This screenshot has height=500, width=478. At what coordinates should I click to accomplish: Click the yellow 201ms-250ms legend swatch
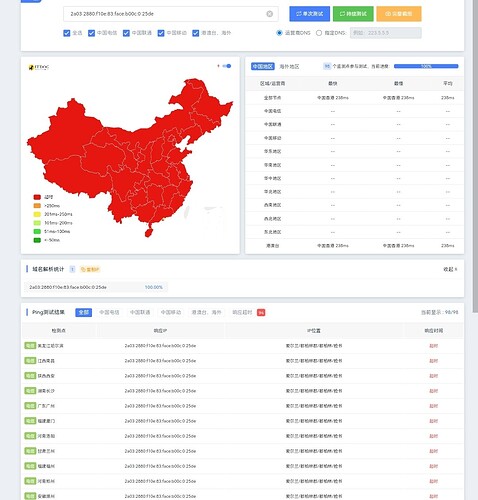pos(37,214)
